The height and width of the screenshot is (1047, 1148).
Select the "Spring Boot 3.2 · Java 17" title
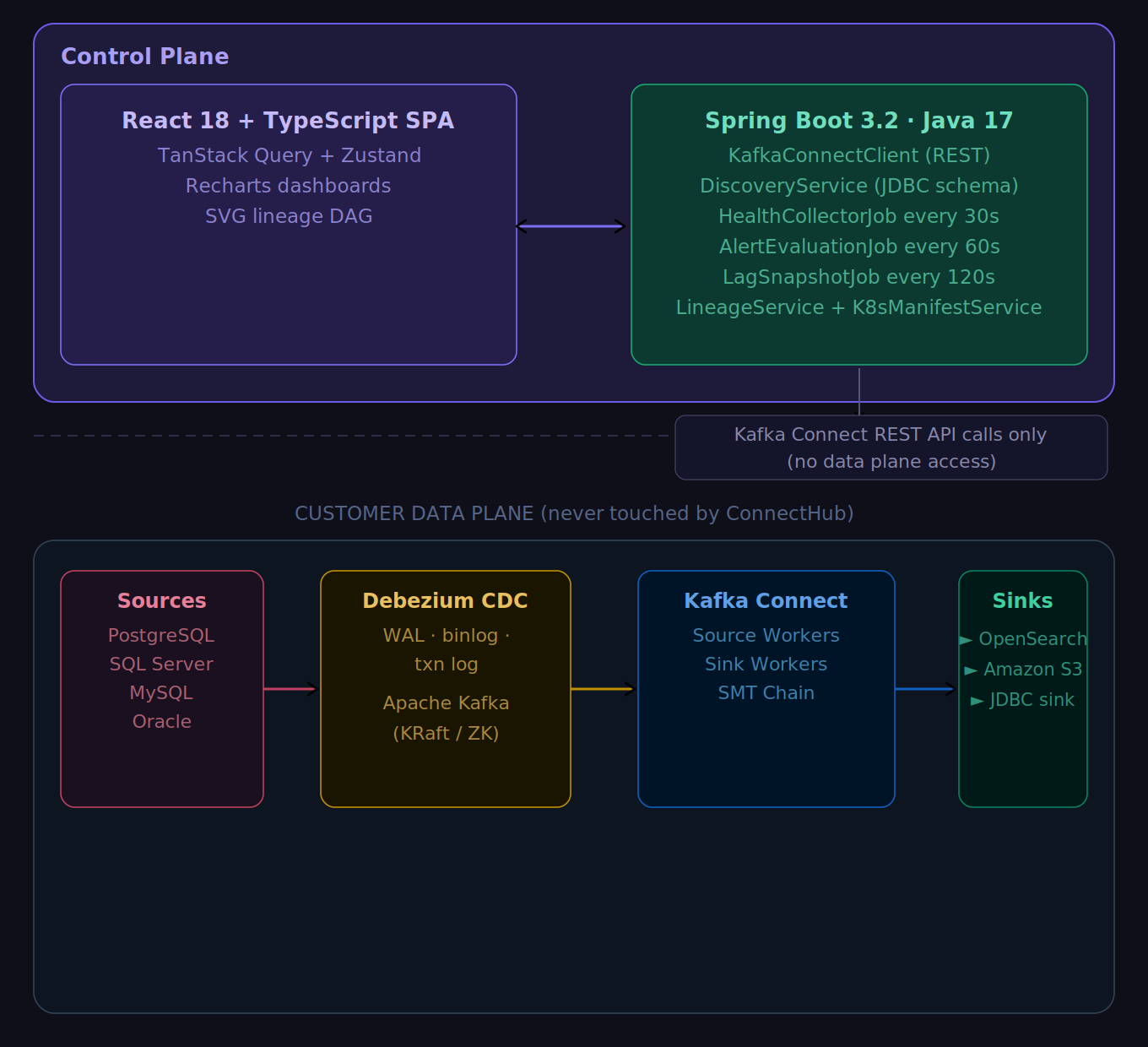(x=859, y=121)
